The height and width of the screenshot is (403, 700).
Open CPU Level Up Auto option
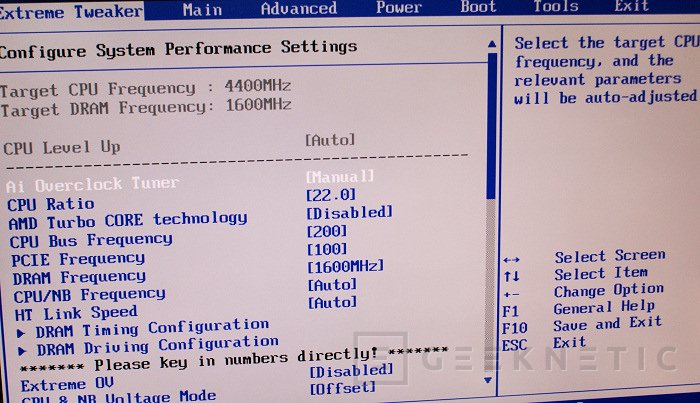(x=330, y=140)
